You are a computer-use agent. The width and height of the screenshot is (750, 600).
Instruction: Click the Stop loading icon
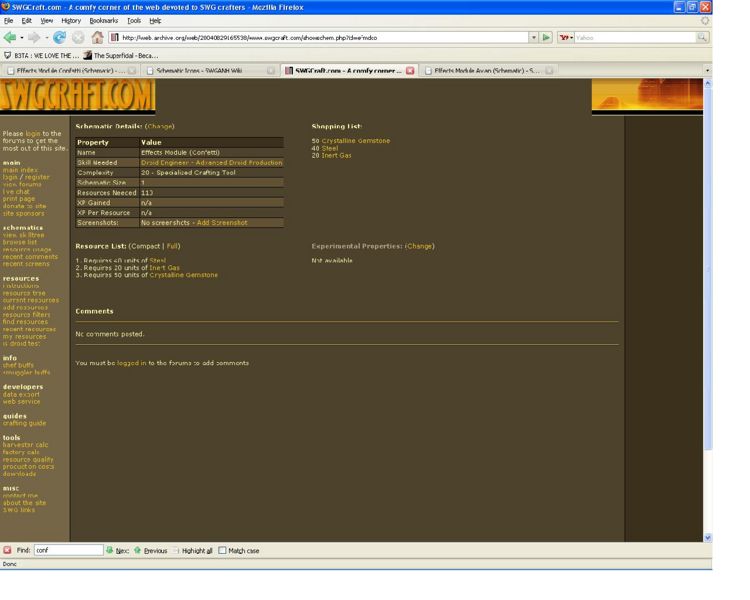[x=78, y=37]
